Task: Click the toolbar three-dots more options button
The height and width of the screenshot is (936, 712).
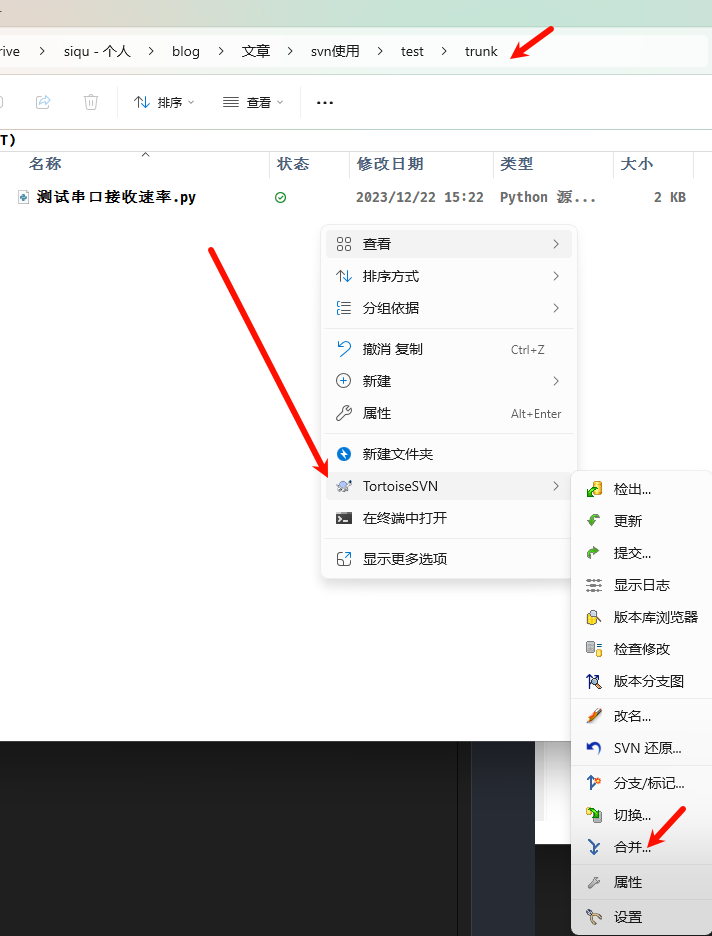Action: click(325, 102)
